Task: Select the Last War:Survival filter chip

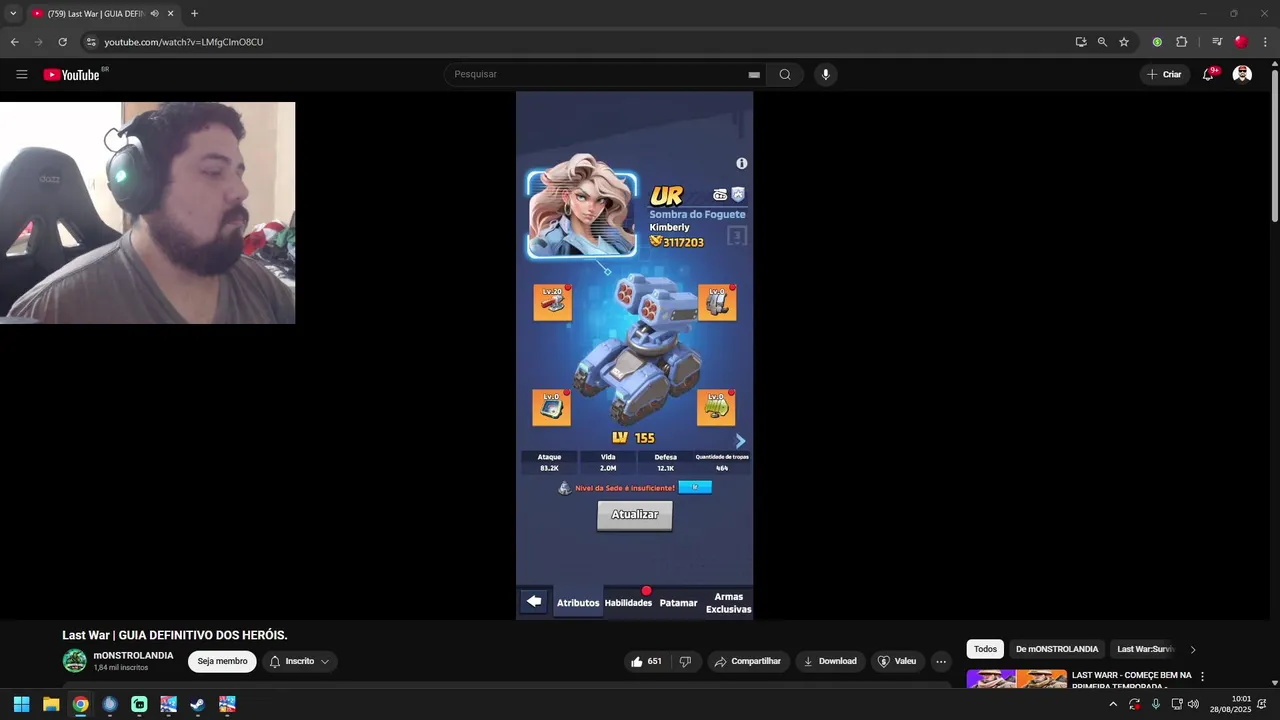Action: coord(1145,649)
